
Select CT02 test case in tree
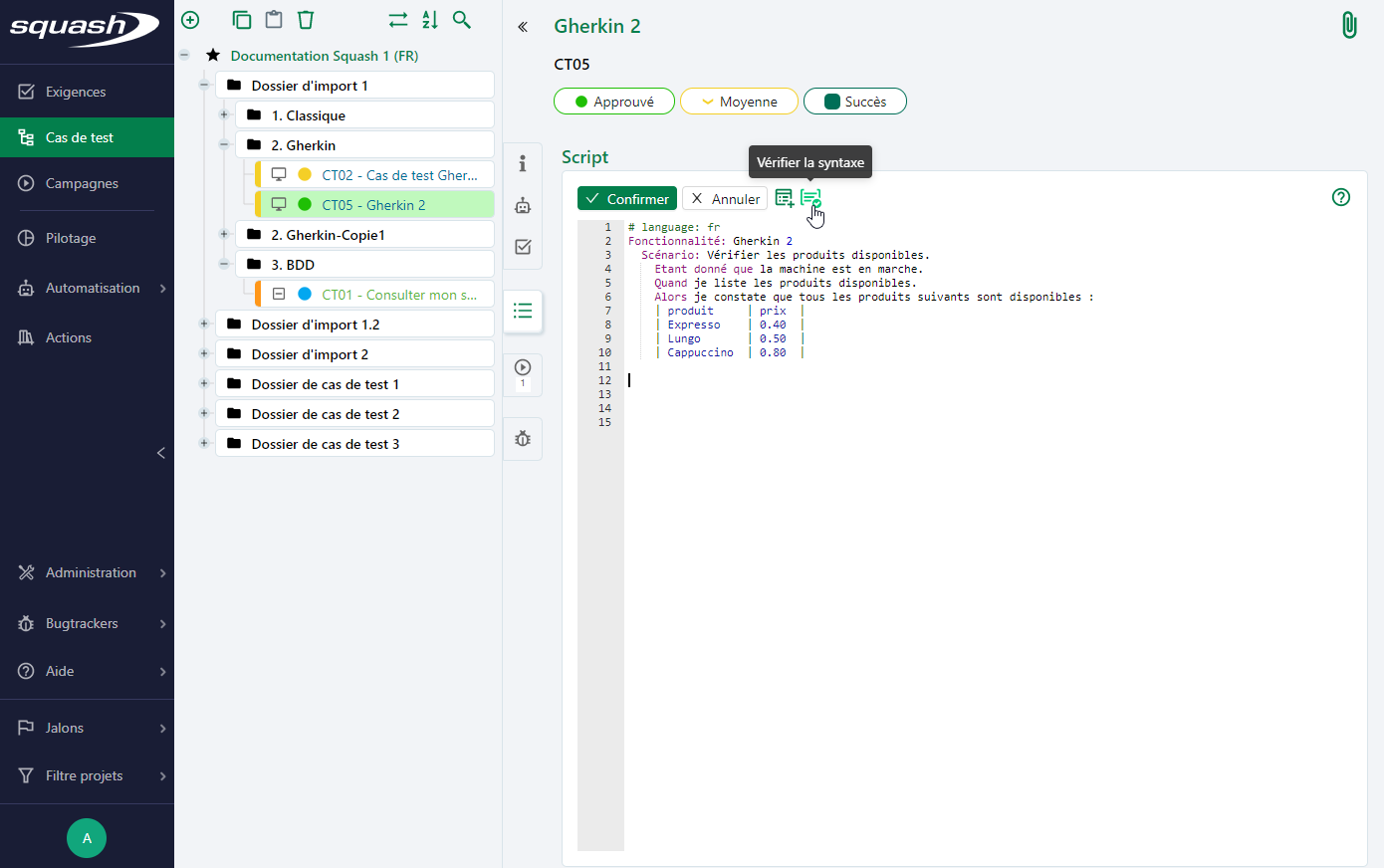[x=398, y=175]
